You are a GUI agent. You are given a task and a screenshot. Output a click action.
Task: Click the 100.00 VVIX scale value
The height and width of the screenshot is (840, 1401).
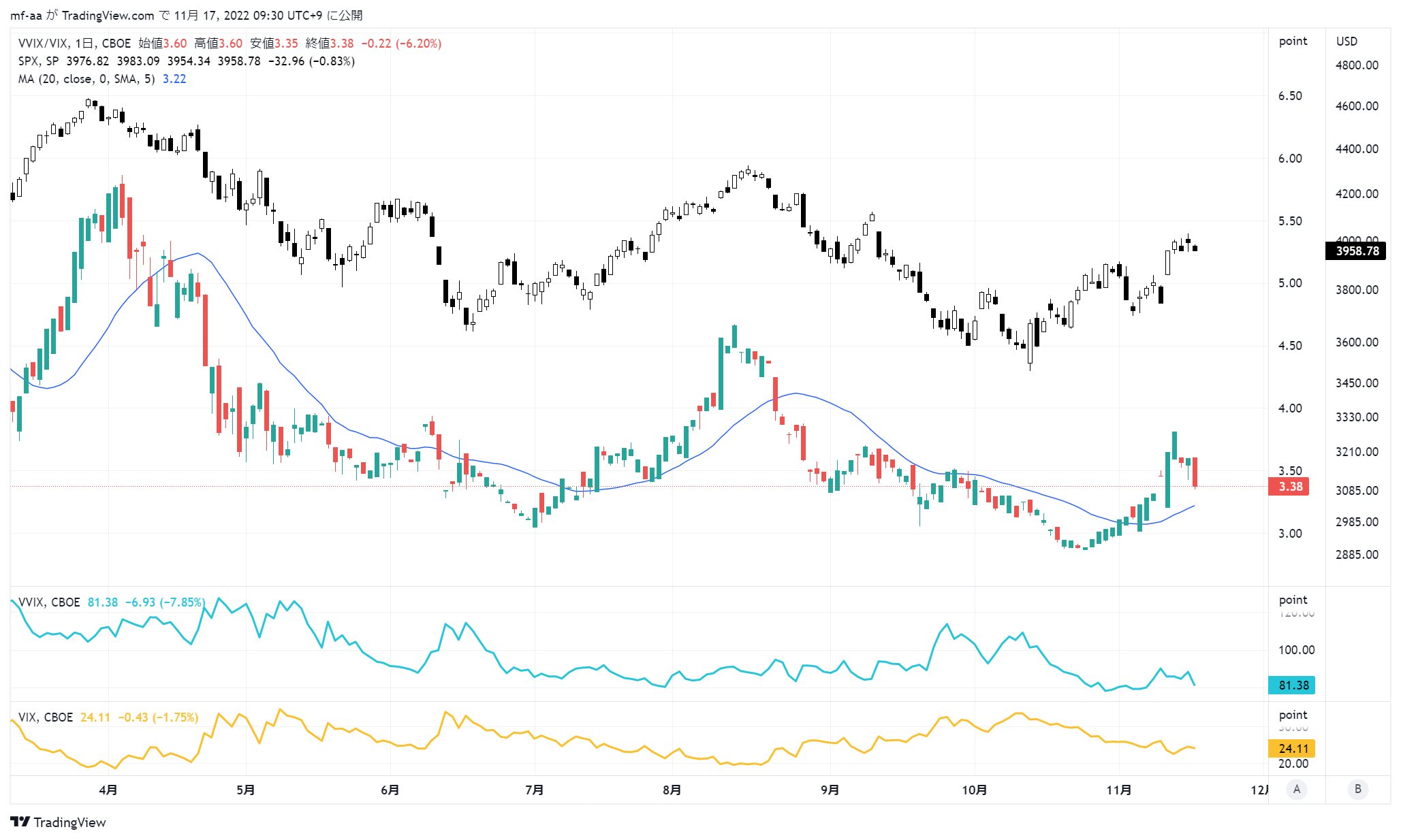[x=1296, y=650]
